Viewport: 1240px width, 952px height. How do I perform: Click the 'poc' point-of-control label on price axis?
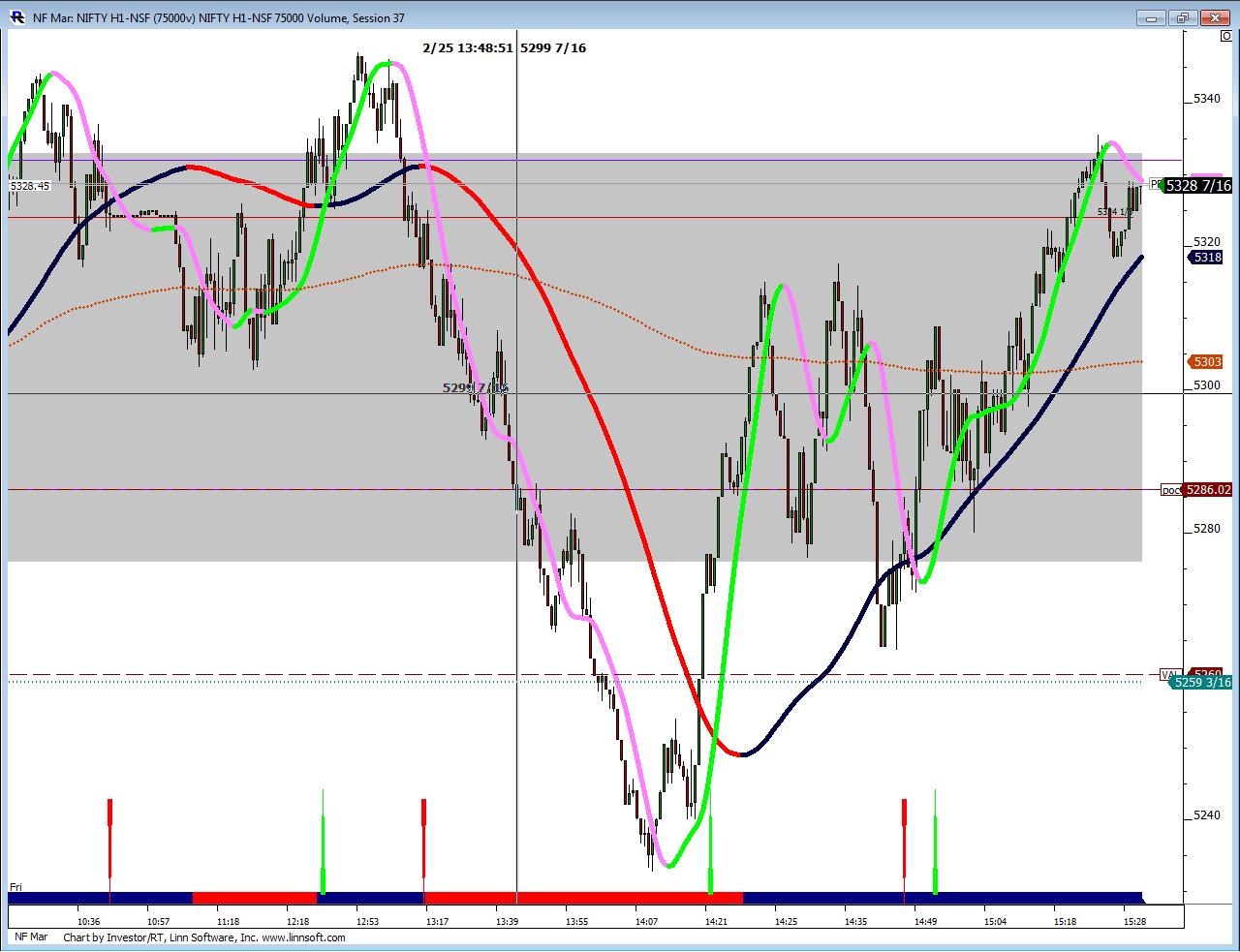(x=1171, y=490)
